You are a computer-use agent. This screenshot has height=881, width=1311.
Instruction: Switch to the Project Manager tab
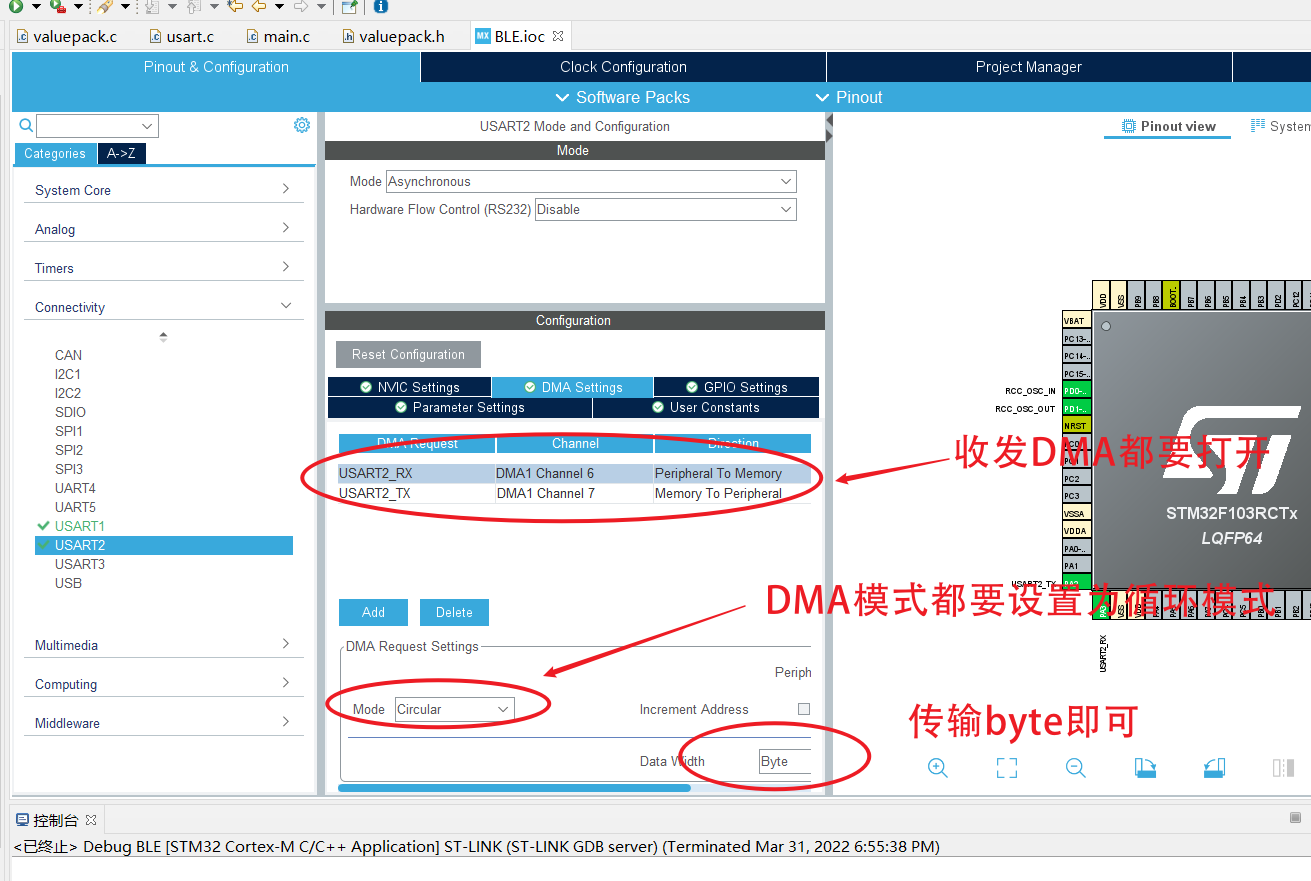[1029, 67]
